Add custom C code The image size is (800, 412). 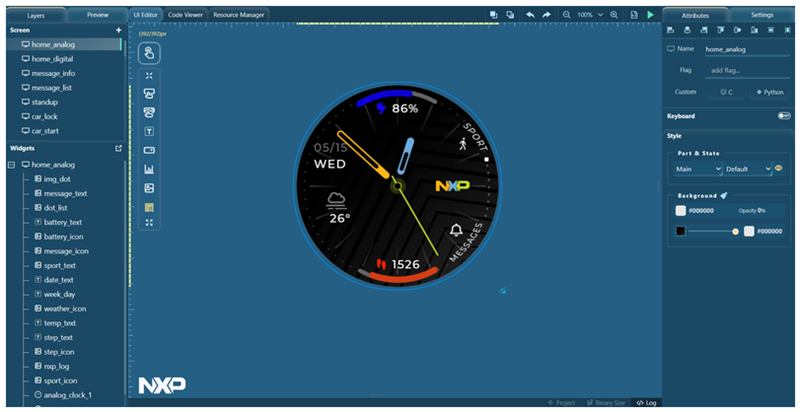click(x=725, y=92)
